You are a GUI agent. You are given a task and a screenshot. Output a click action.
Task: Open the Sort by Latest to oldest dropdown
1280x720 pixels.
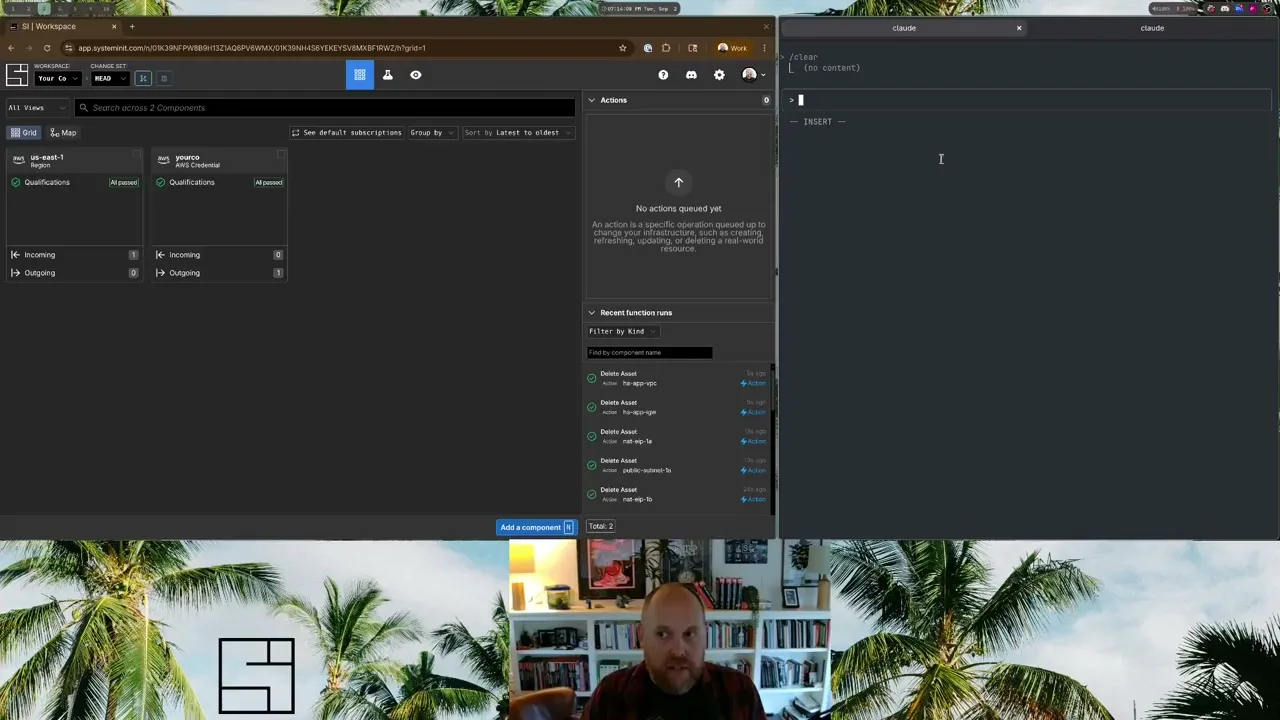(516, 133)
